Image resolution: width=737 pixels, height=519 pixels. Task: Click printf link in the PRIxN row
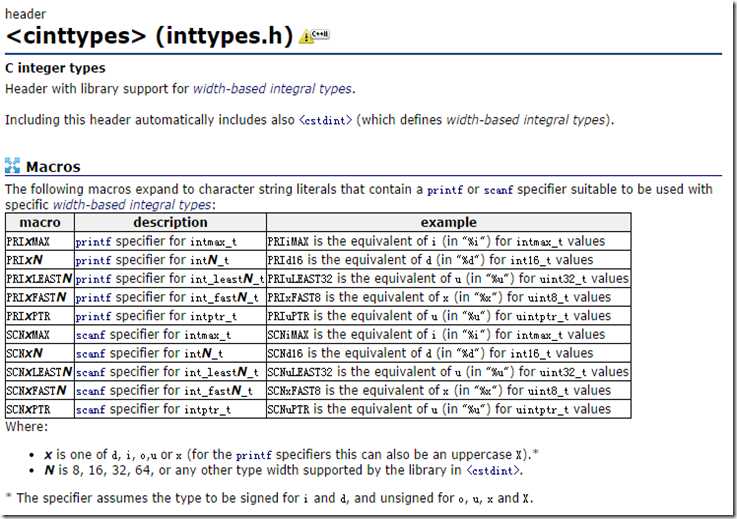point(93,260)
